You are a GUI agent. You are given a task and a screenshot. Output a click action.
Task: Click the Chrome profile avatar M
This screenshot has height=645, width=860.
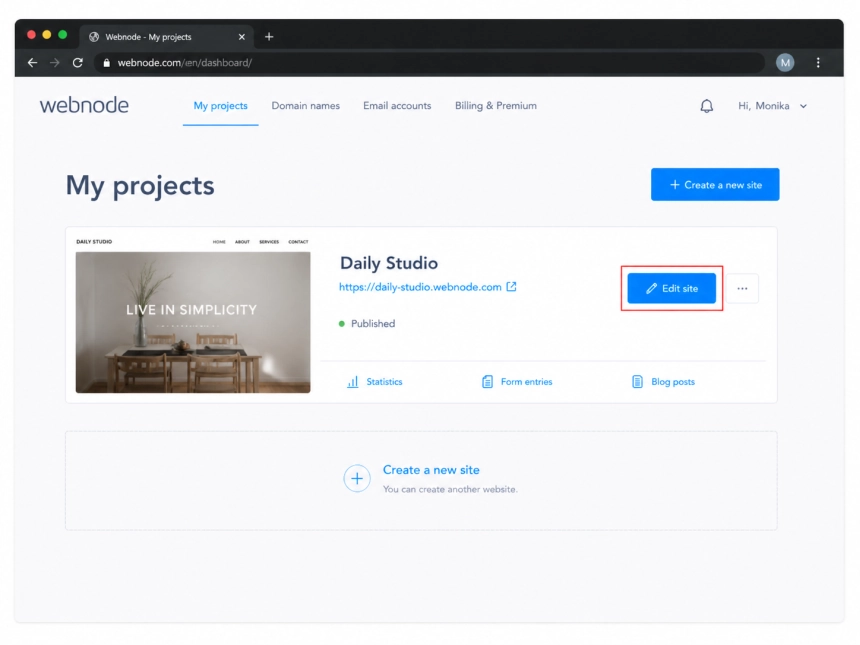785,63
